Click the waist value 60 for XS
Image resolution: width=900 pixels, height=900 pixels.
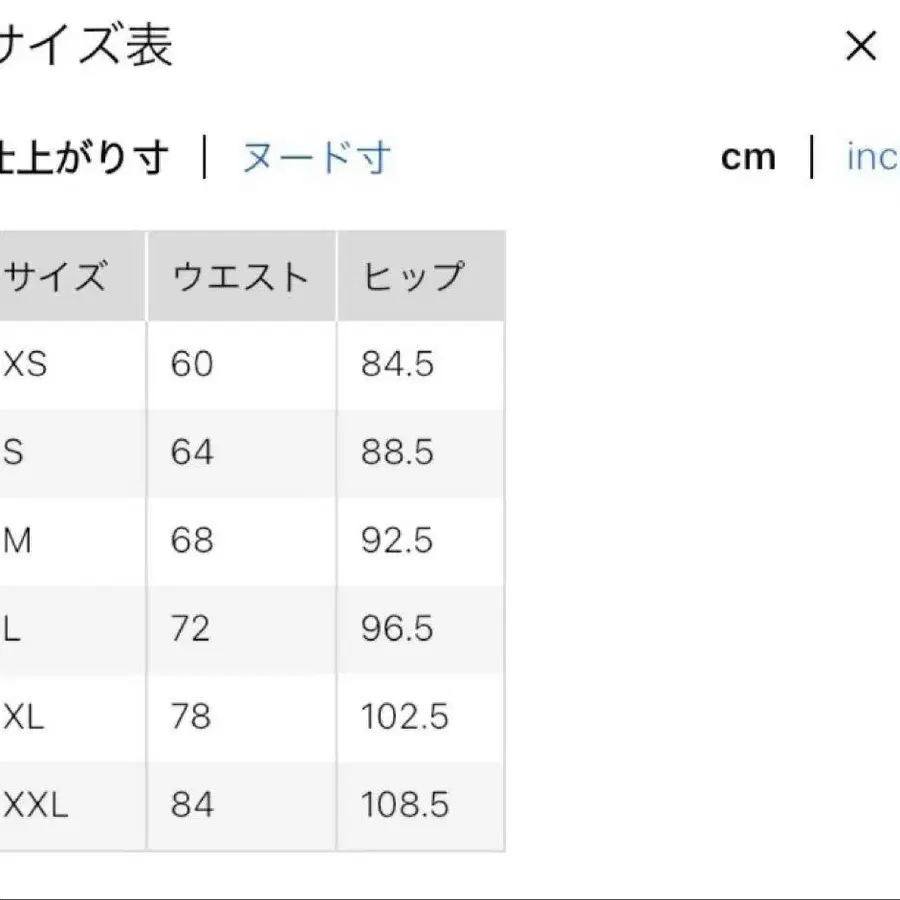tap(192, 365)
